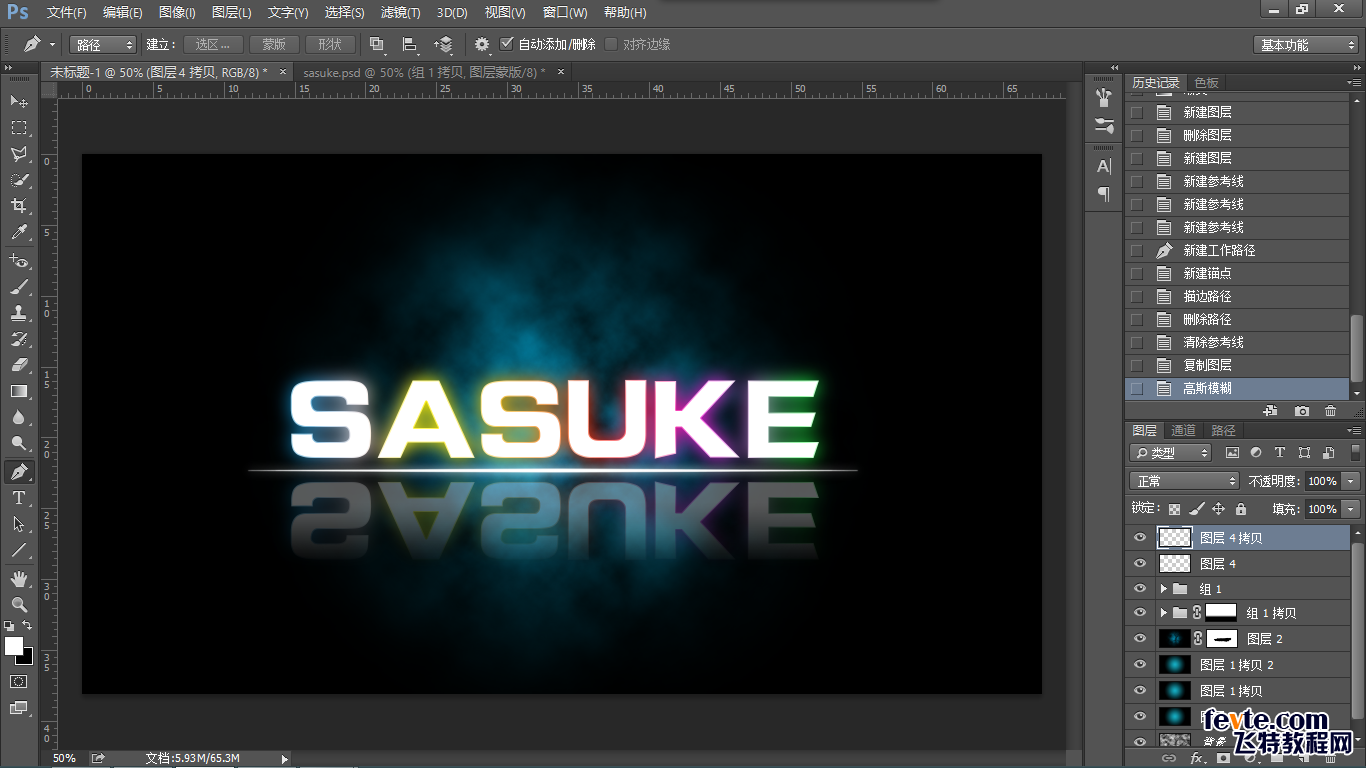Switch to the 通道 tab
The width and height of the screenshot is (1366, 768).
(1184, 430)
